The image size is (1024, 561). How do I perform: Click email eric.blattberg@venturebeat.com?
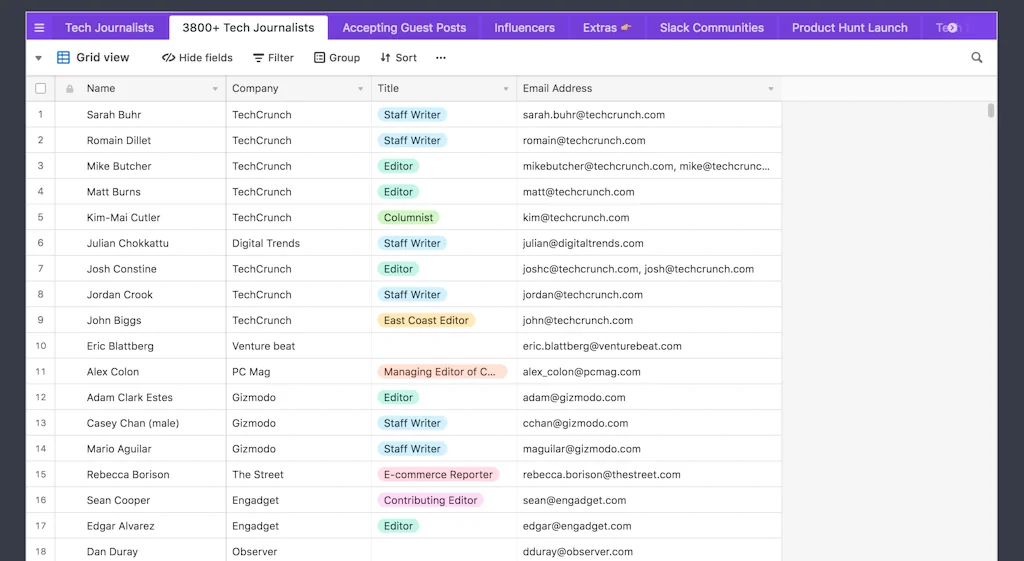[602, 346]
